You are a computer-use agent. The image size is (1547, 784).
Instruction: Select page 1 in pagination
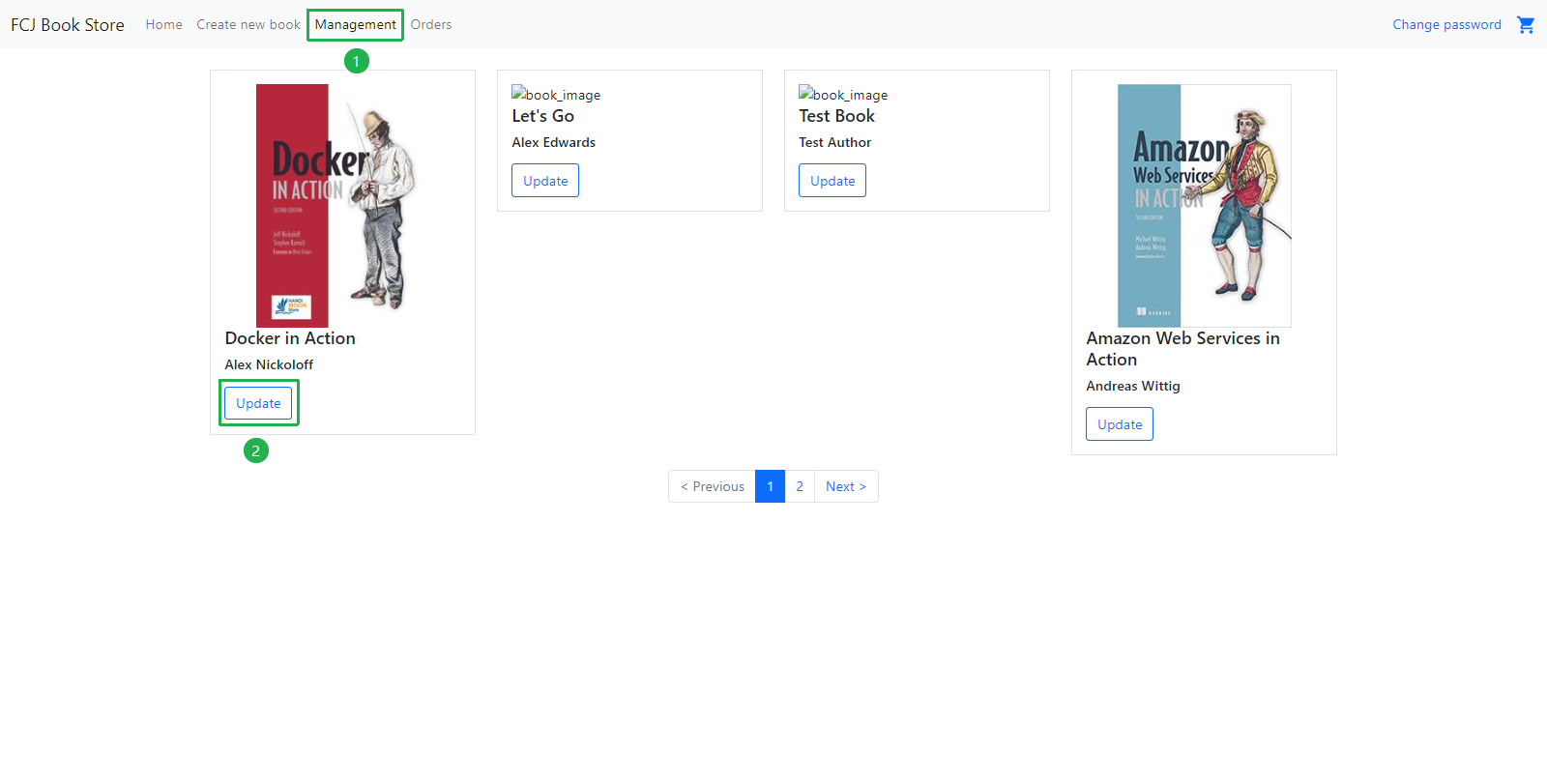pyautogui.click(x=771, y=486)
